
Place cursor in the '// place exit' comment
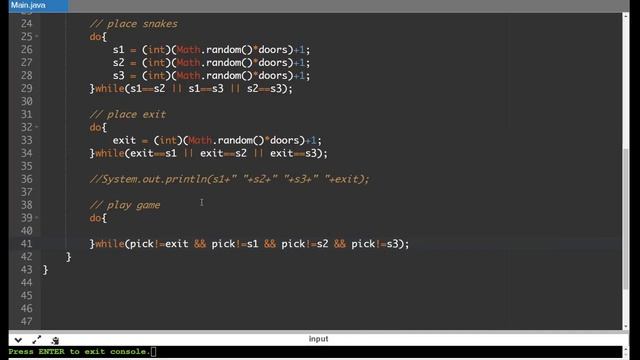128,114
